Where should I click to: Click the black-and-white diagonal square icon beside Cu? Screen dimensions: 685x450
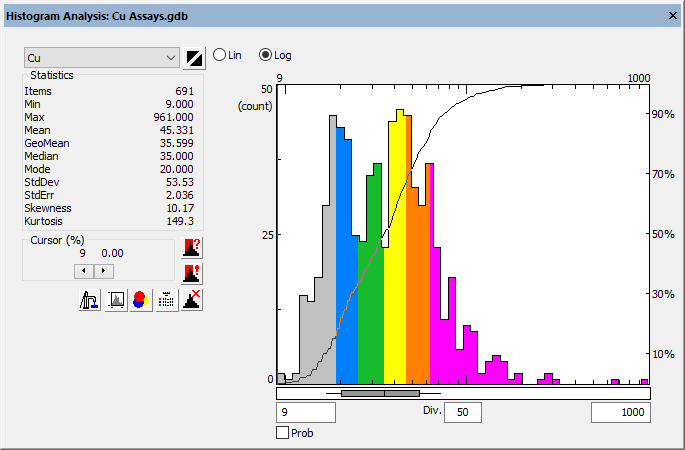[x=194, y=58]
